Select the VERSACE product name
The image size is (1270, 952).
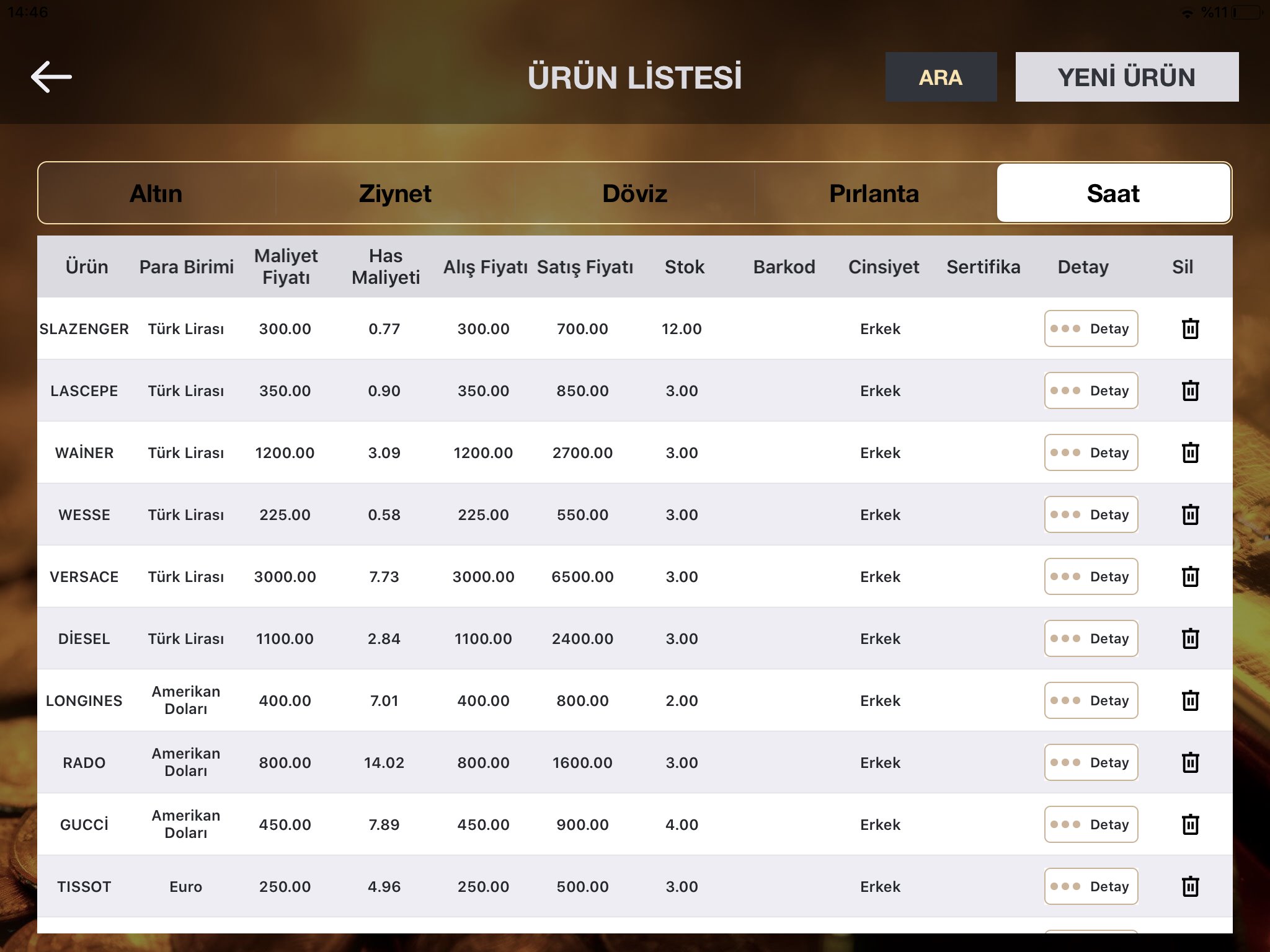[84, 576]
